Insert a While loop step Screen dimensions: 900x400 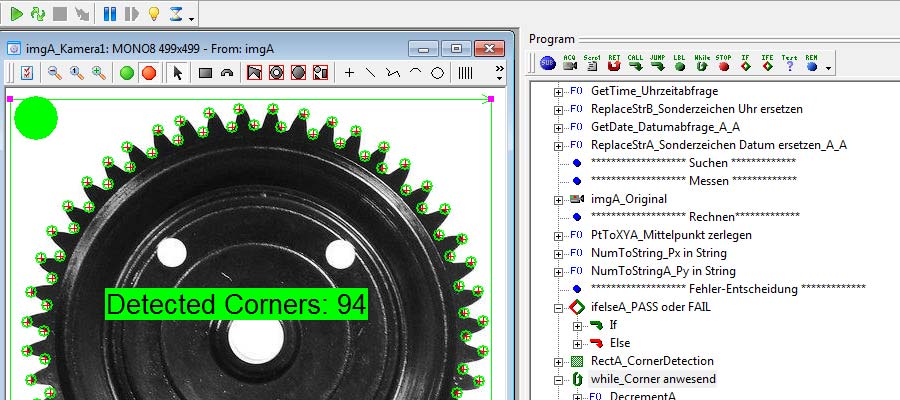[x=702, y=63]
